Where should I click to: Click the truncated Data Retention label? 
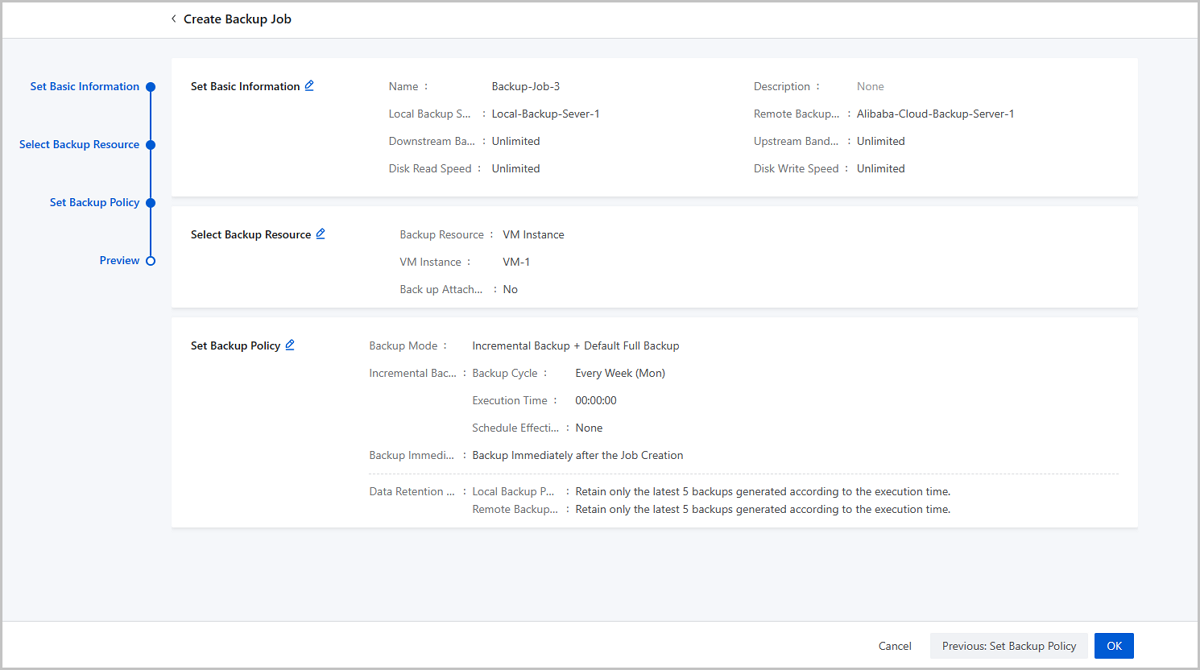click(412, 492)
